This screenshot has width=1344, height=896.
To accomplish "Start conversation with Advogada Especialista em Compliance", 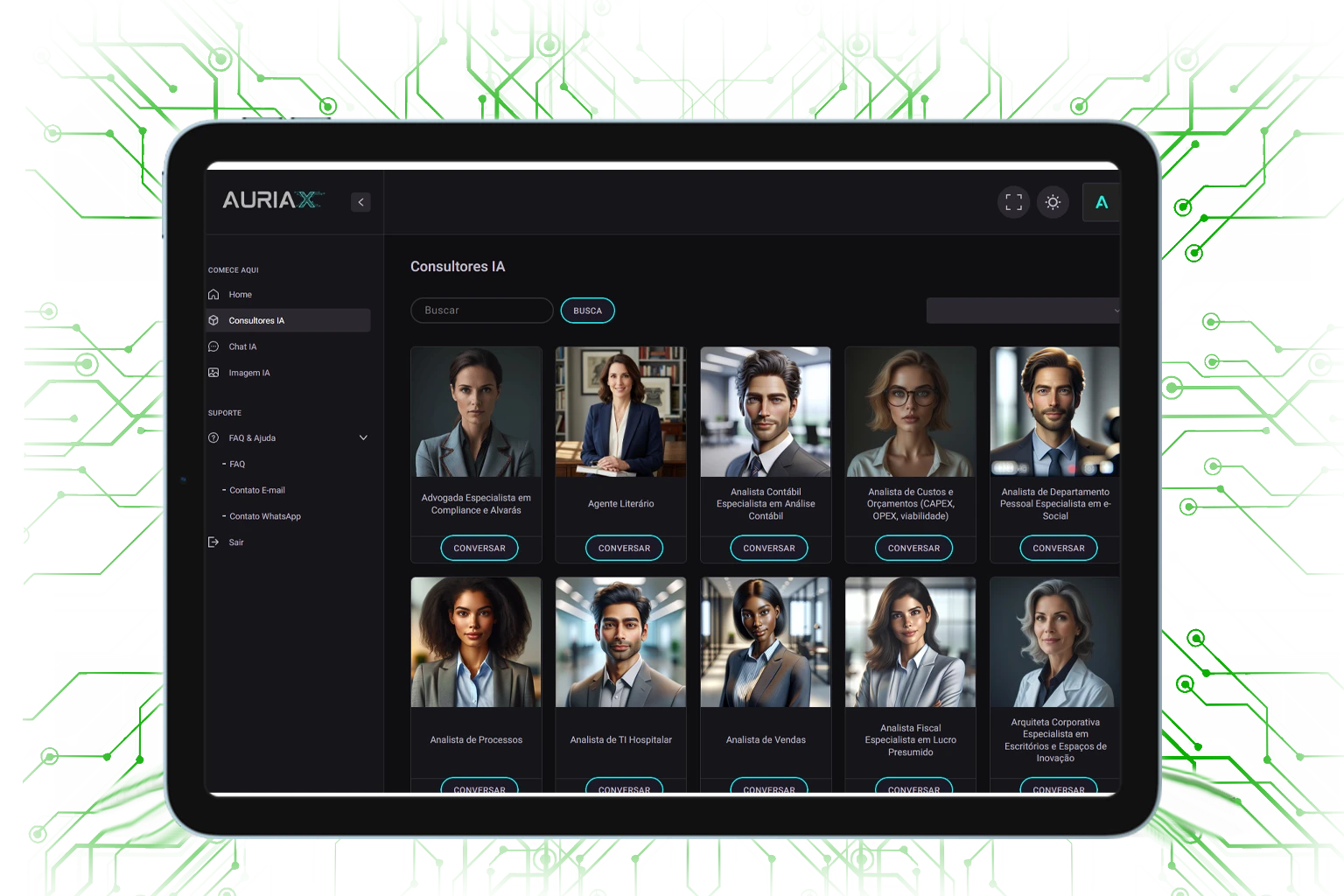I will (479, 549).
